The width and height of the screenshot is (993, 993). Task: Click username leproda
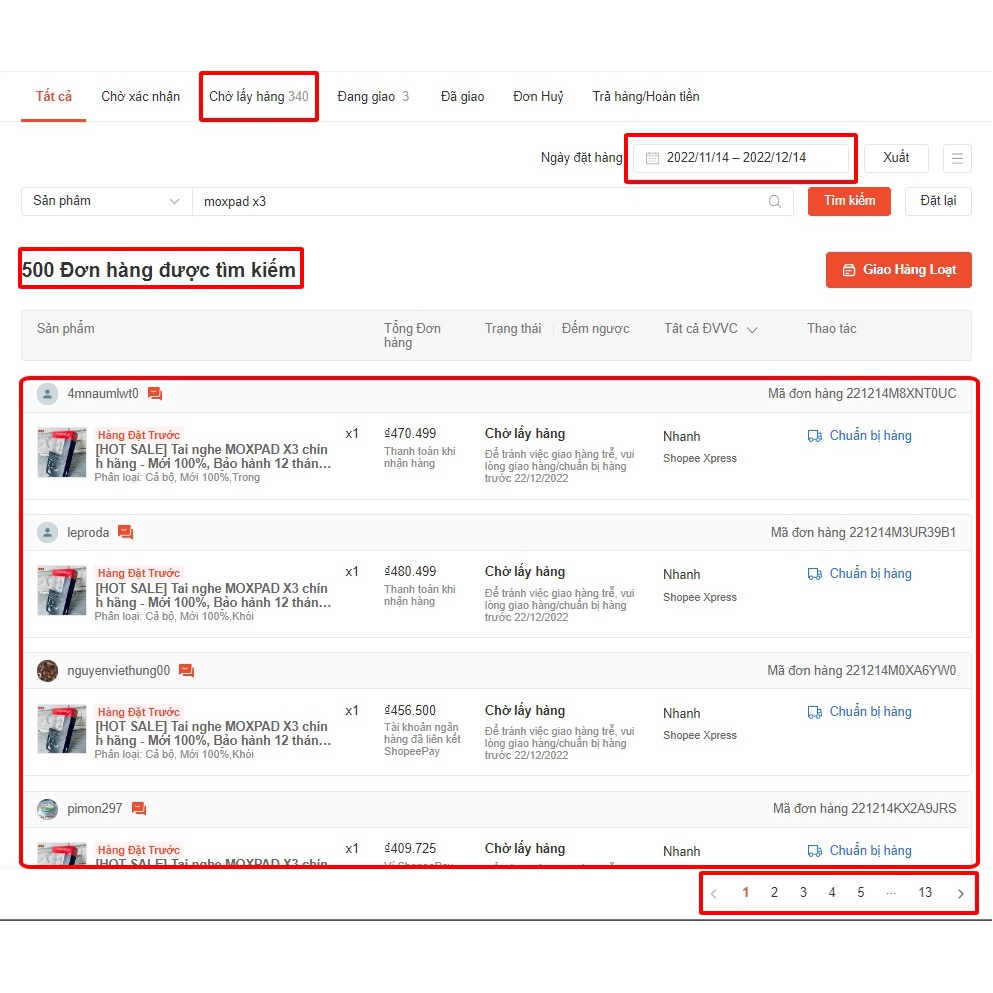pyautogui.click(x=88, y=533)
